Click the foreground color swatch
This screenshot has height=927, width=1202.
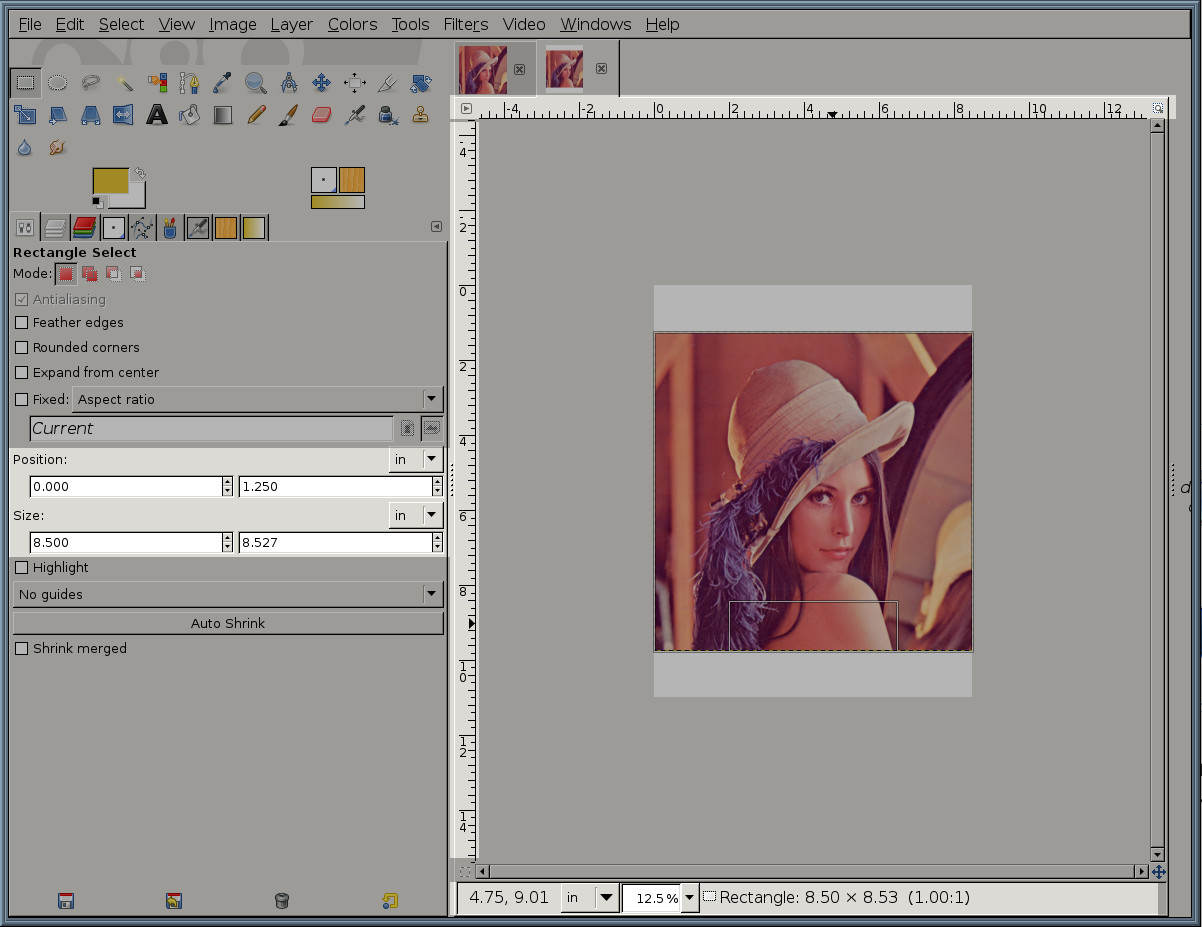(x=111, y=181)
